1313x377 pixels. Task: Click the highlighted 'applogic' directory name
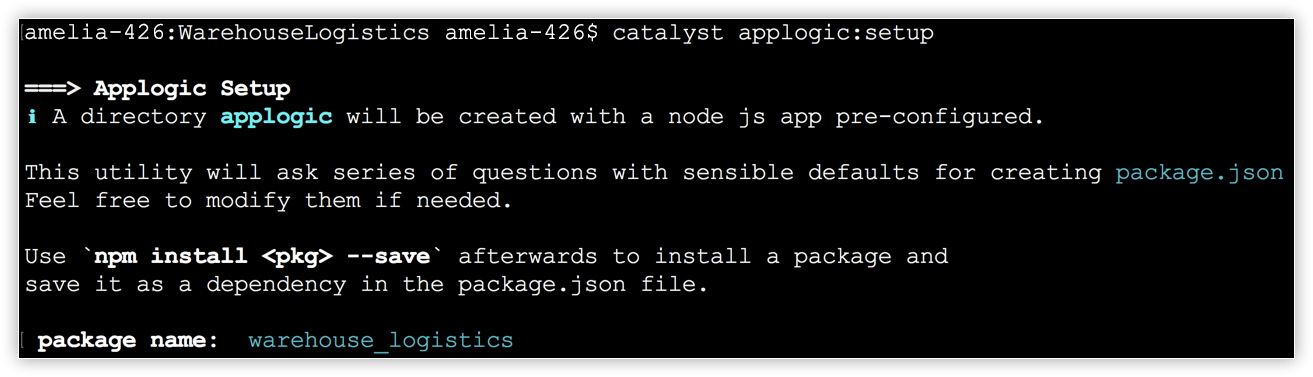(x=276, y=118)
